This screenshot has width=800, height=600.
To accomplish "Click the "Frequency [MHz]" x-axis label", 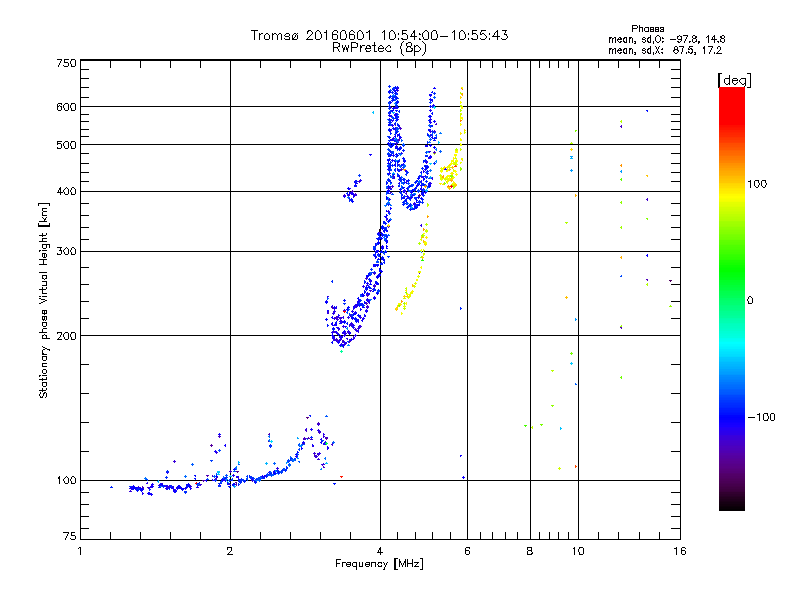I will [x=379, y=564].
